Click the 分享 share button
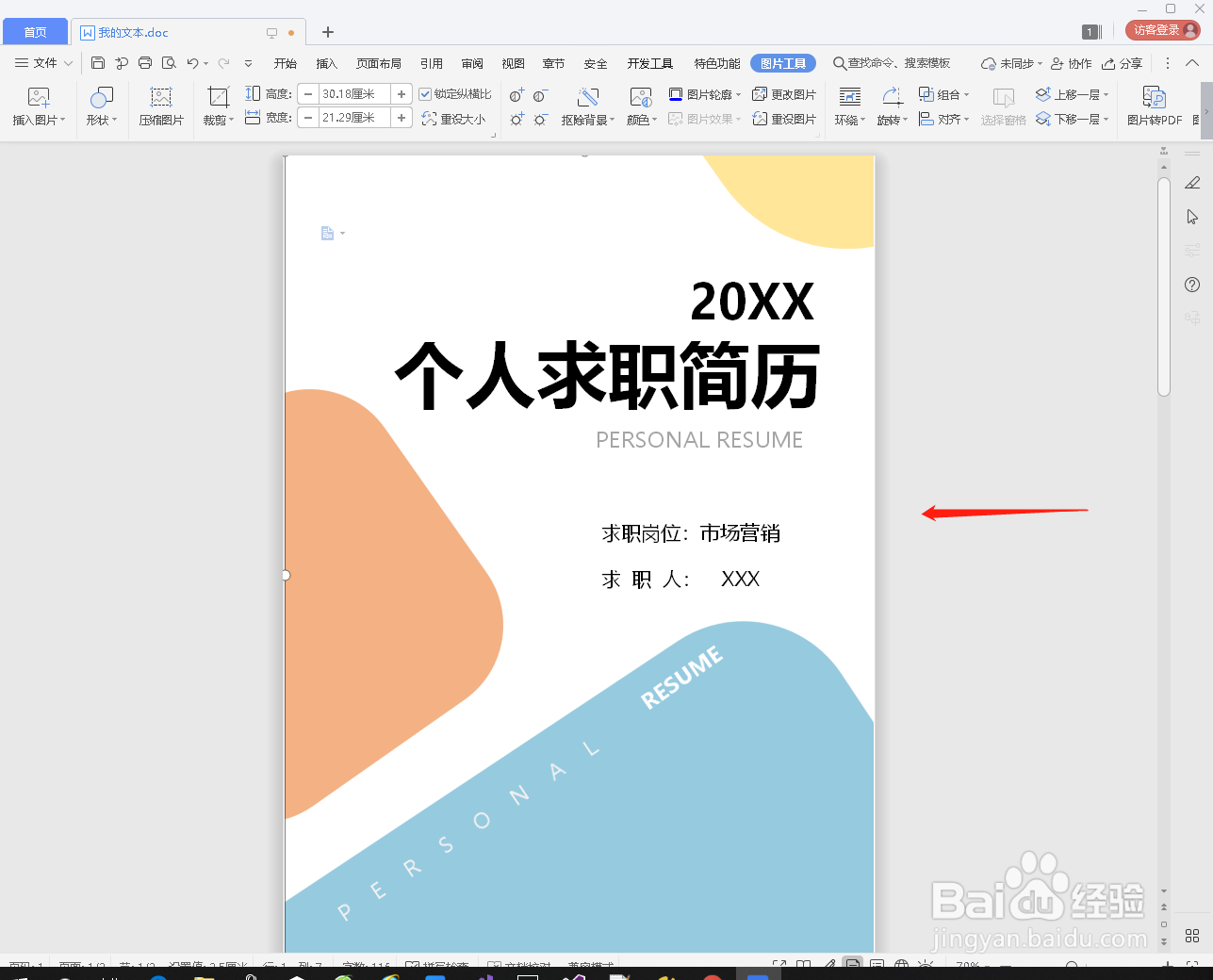 1123,62
